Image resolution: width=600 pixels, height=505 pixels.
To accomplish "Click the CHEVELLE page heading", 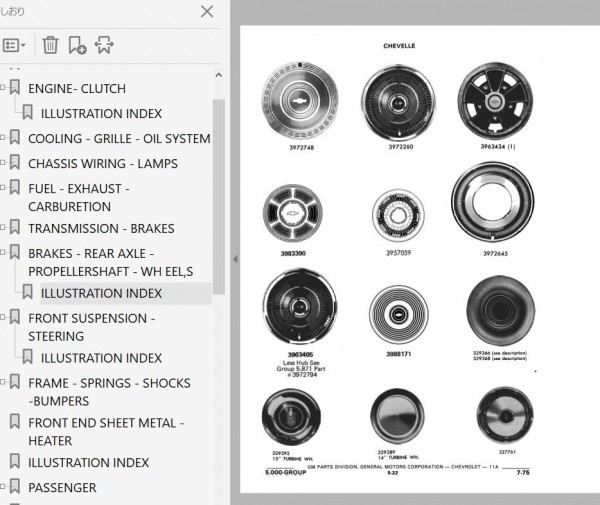I will coord(399,46).
